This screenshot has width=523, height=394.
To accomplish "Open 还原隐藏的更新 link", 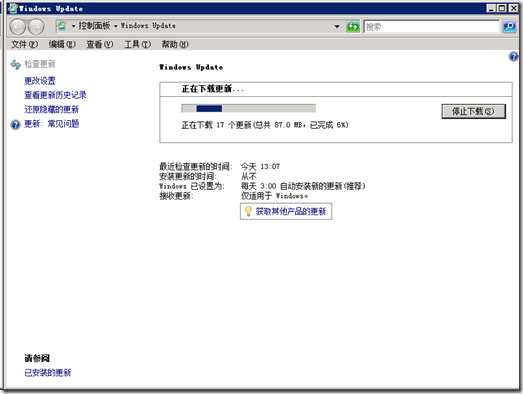I will (x=51, y=109).
